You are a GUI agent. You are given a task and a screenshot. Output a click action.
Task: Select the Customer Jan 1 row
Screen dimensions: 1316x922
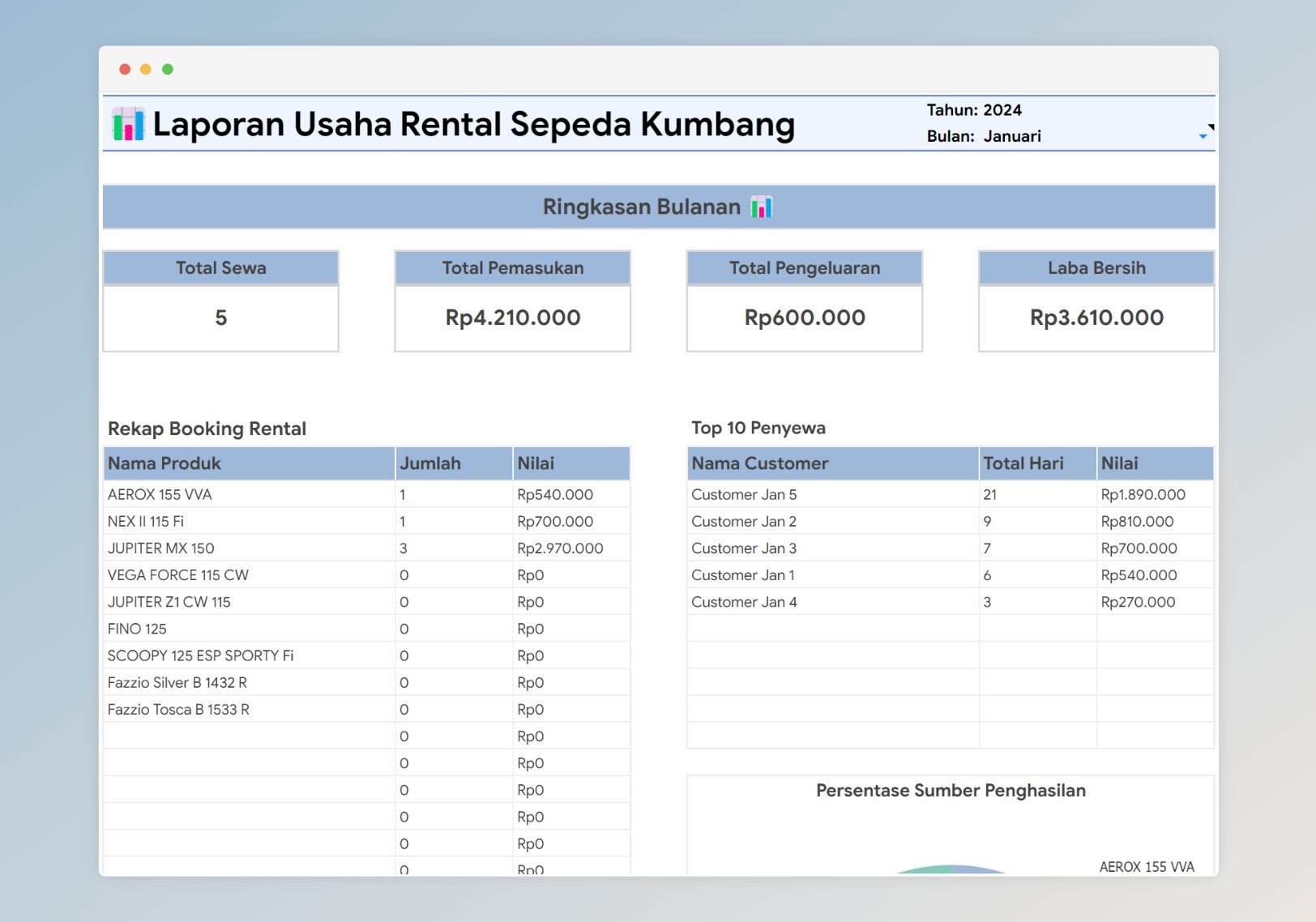(950, 574)
